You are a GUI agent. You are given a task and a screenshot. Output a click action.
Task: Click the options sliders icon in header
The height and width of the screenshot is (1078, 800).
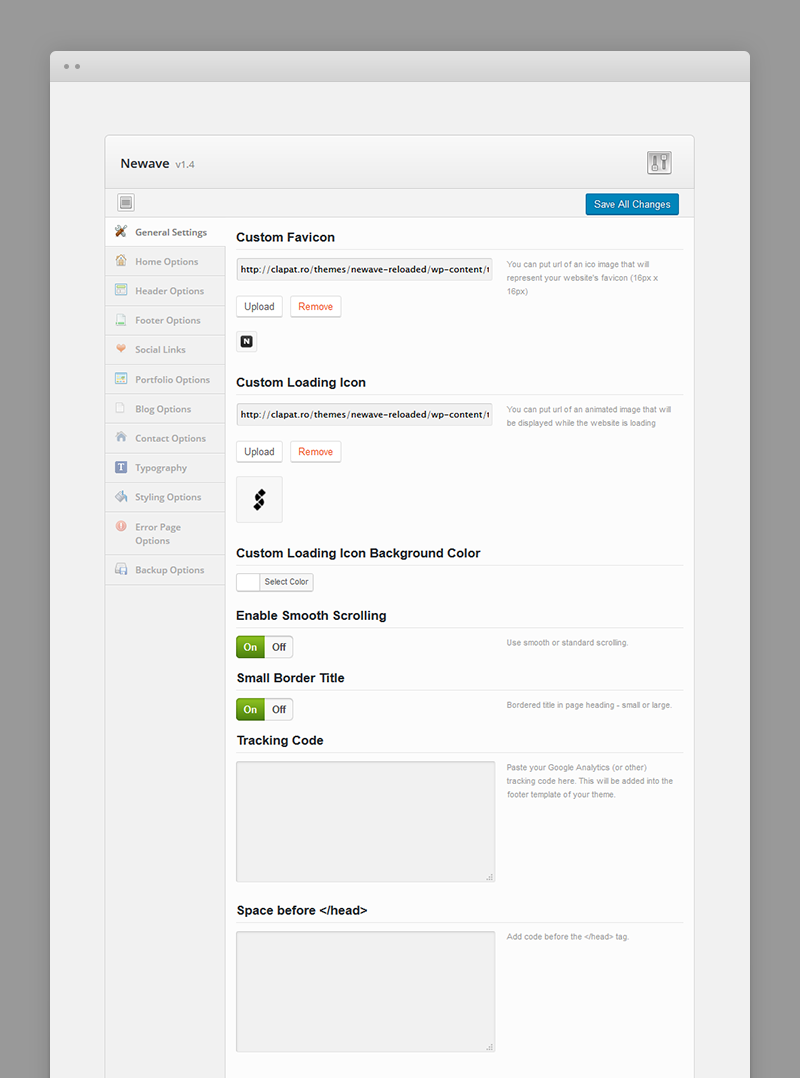(659, 163)
